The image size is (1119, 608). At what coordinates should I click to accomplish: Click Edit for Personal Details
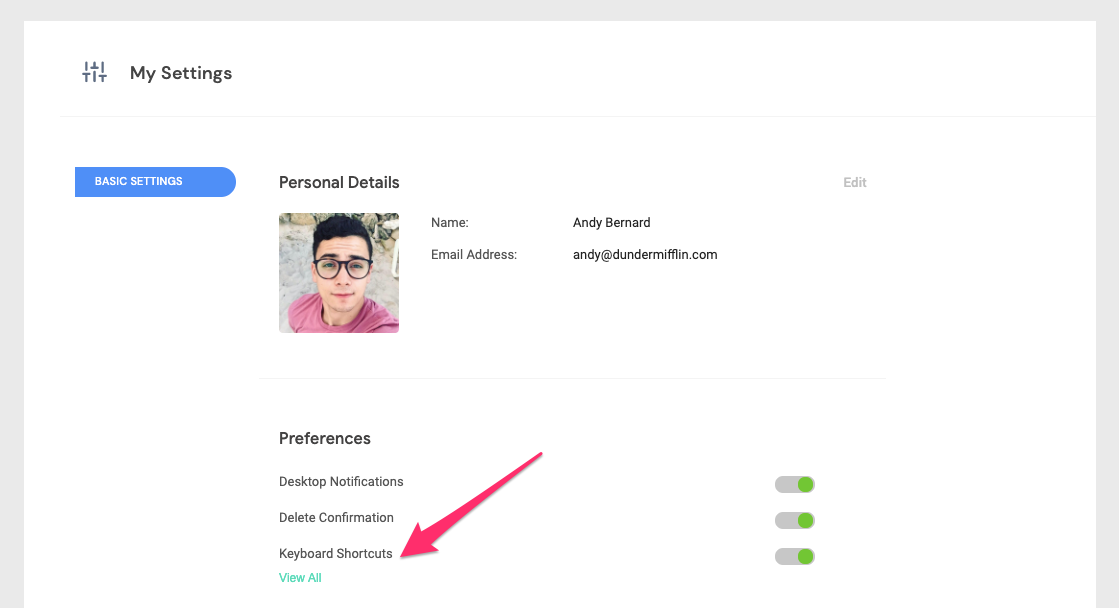(x=854, y=183)
